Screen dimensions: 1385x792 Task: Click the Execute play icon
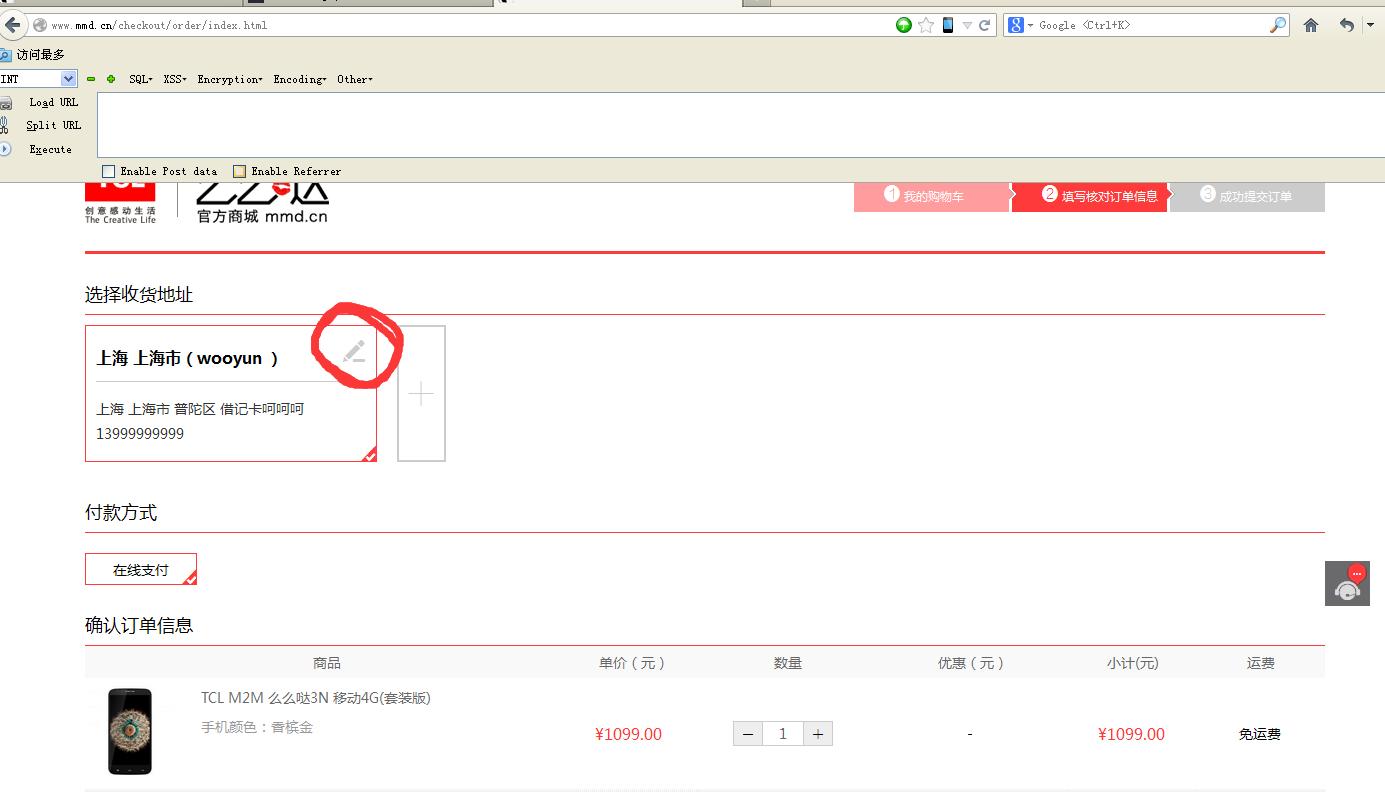tap(6, 149)
